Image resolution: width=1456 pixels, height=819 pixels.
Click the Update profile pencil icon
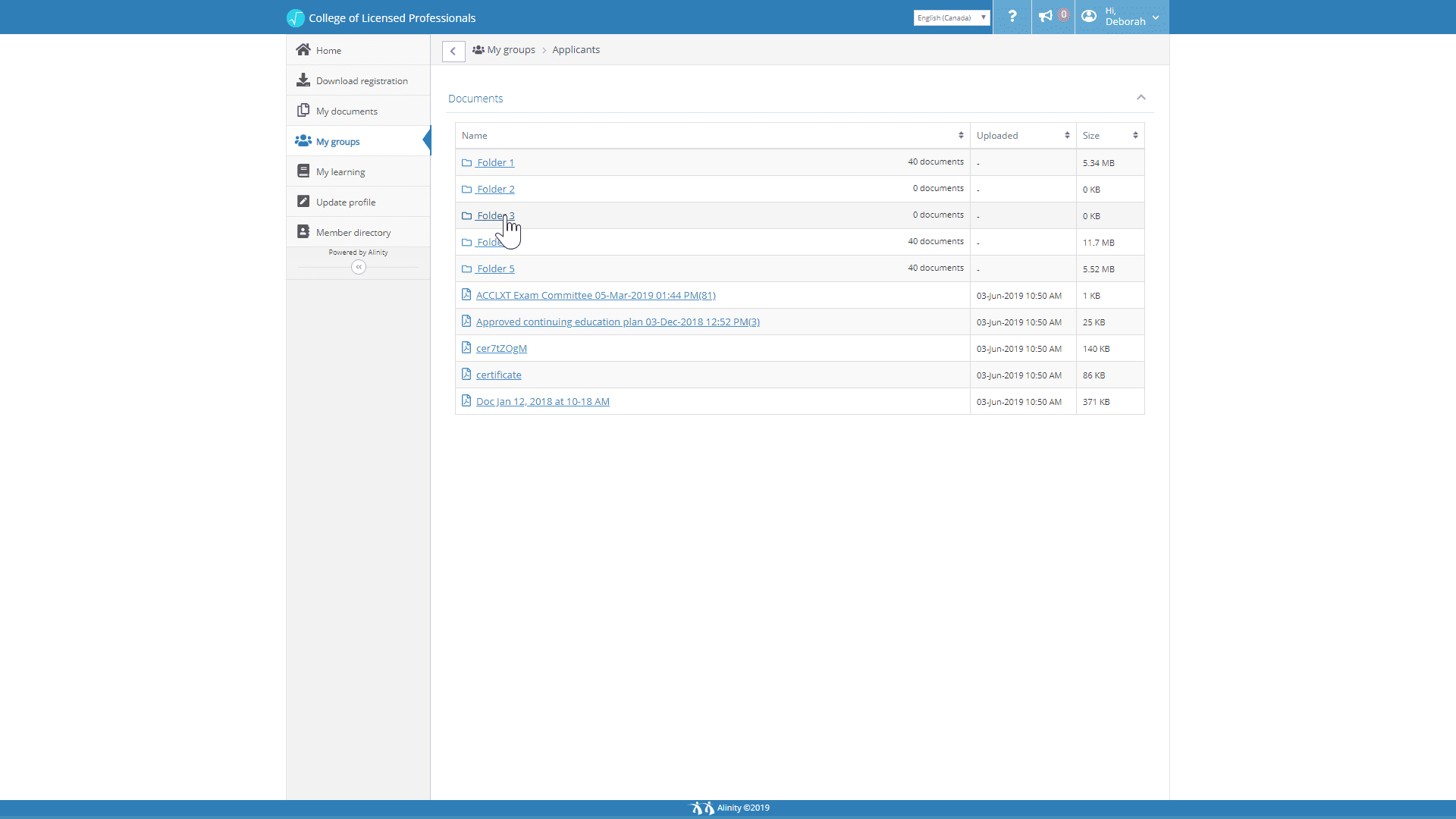click(x=303, y=201)
